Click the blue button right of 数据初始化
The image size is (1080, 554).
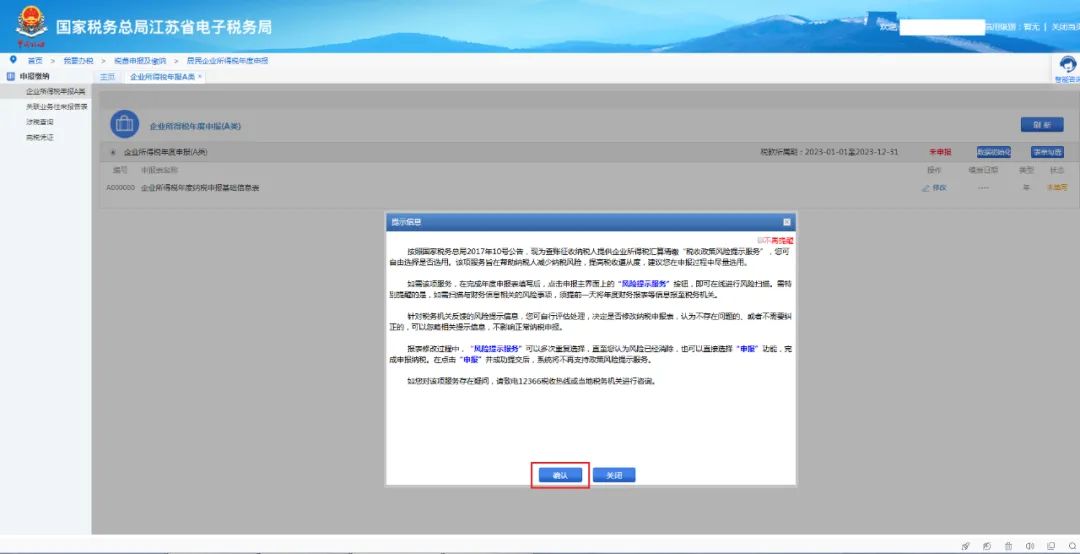[1046, 152]
